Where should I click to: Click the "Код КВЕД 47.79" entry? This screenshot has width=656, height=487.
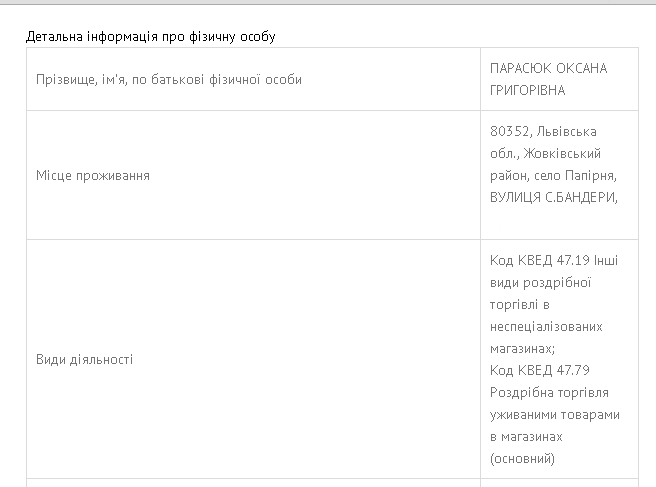(540, 371)
